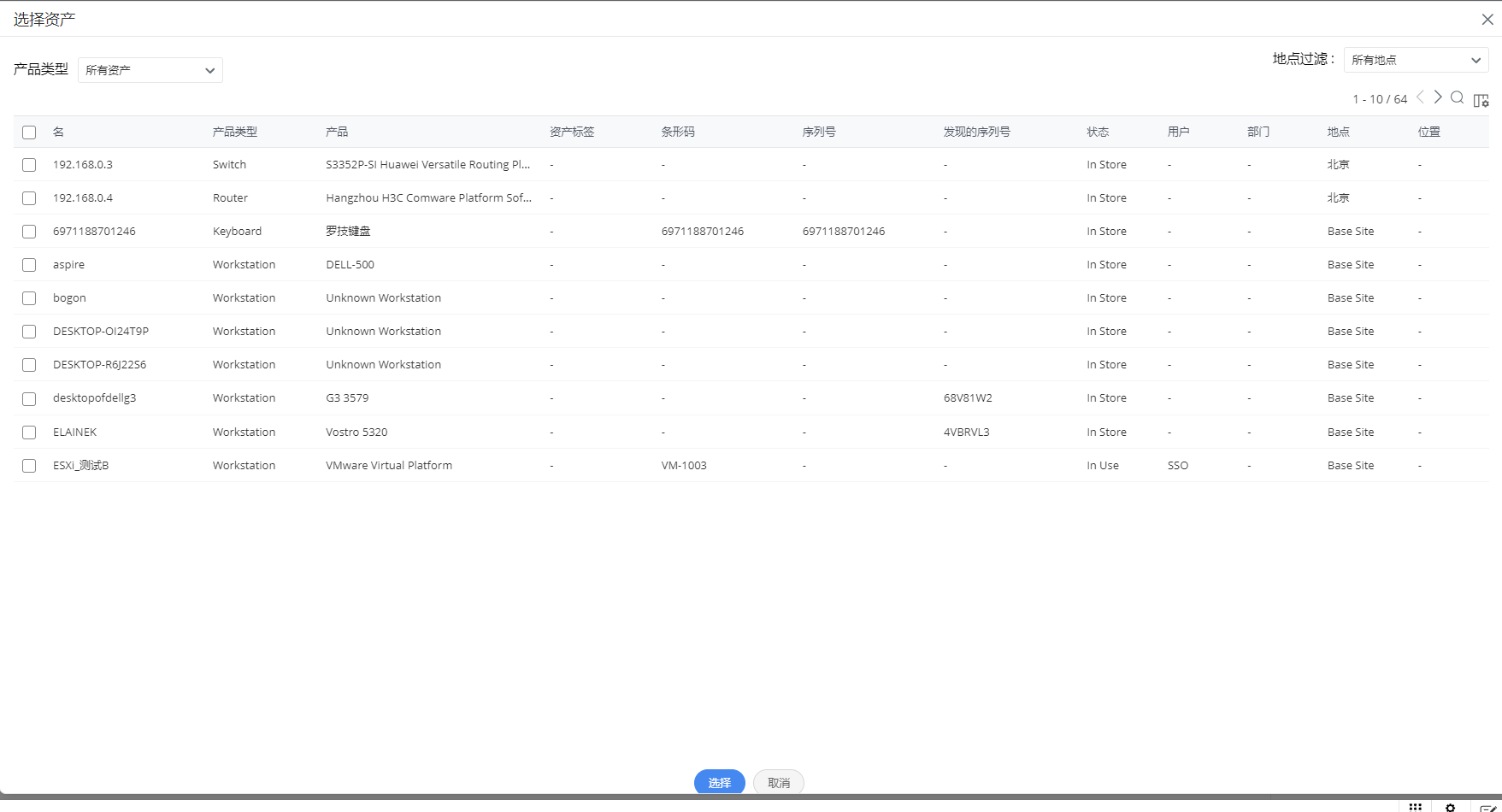Image resolution: width=1502 pixels, height=812 pixels.
Task: Click the G3 3579 product cell
Action: pyautogui.click(x=347, y=397)
